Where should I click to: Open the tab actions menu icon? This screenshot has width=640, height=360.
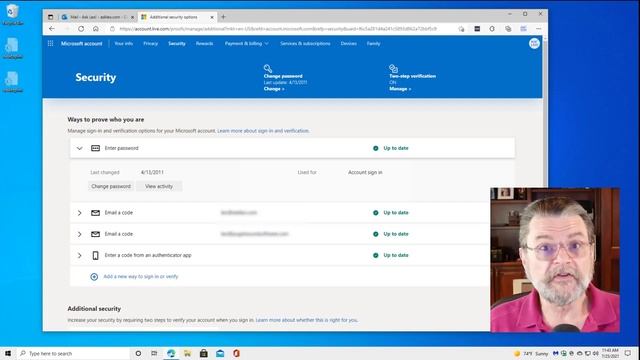tap(51, 17)
